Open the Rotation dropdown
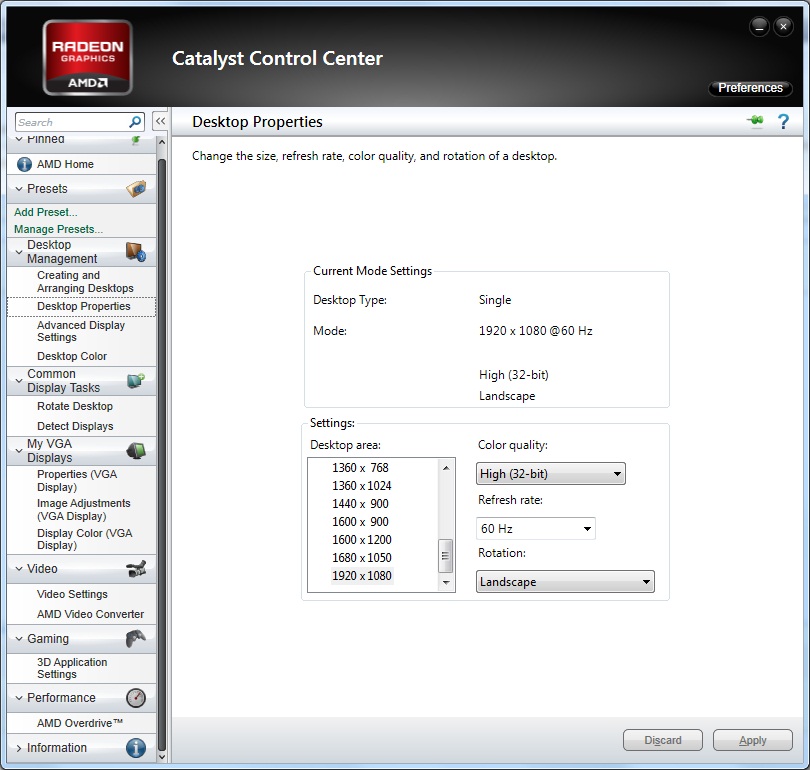Screen dimensions: 810x770 coord(565,582)
